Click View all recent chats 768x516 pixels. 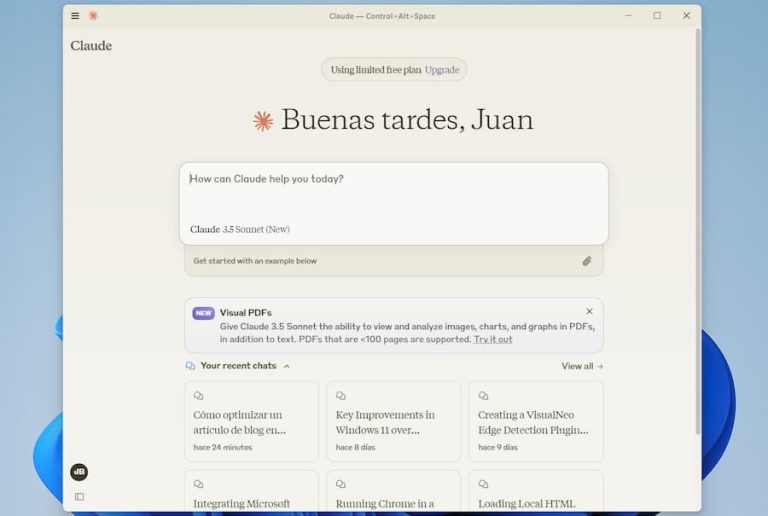click(582, 366)
